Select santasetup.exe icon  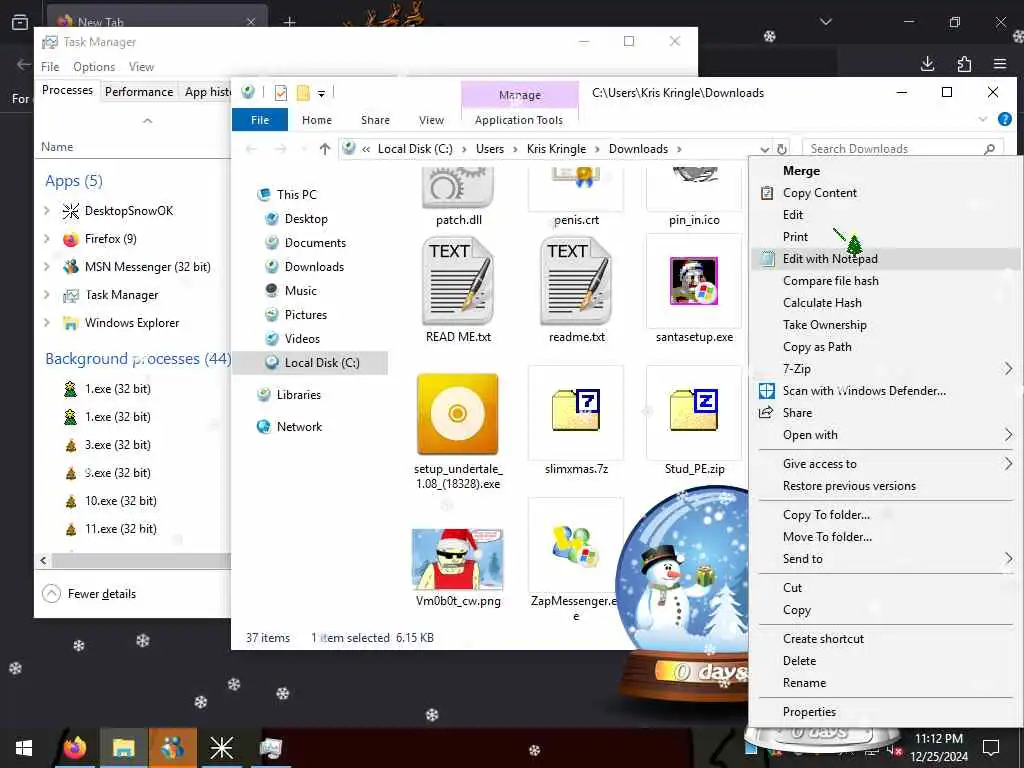(x=694, y=281)
